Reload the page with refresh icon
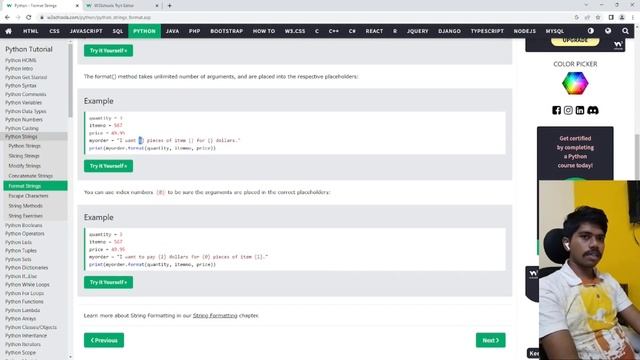The image size is (640, 360). [x=29, y=17]
